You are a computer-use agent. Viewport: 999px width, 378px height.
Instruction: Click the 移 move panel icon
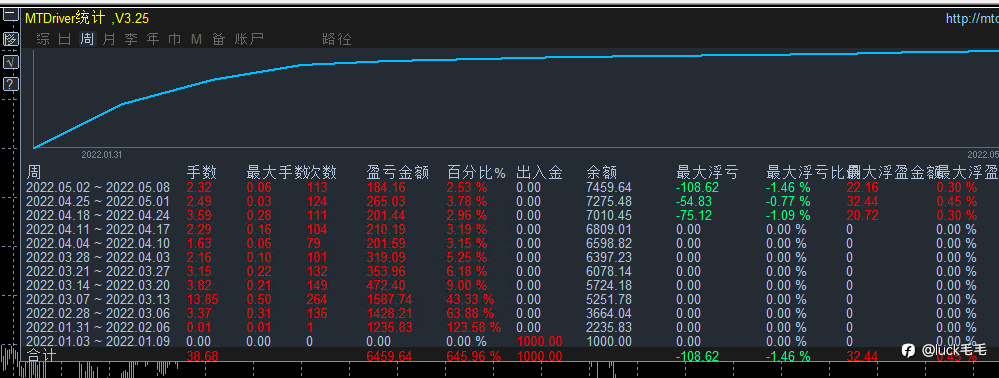(11, 40)
